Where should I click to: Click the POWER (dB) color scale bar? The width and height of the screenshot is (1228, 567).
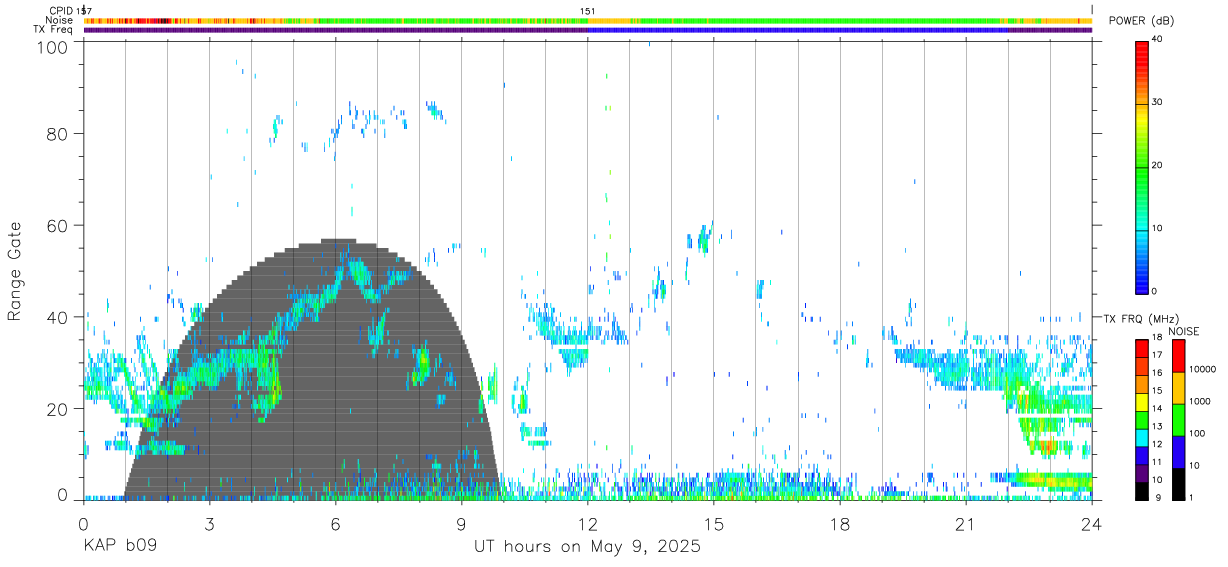(1142, 166)
